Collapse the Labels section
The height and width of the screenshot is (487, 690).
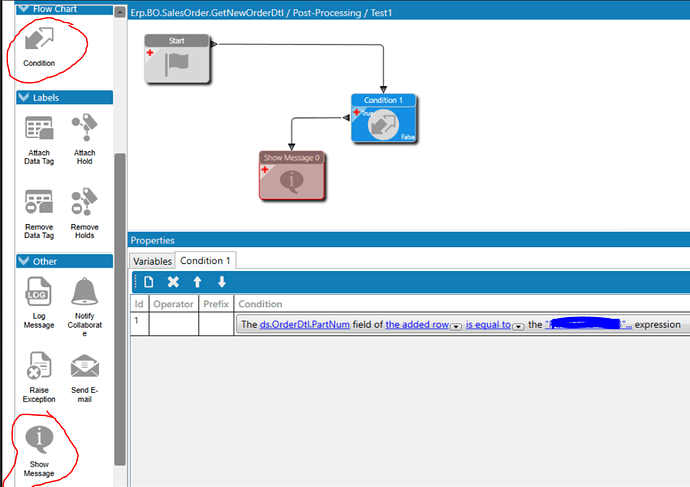pyautogui.click(x=24, y=97)
